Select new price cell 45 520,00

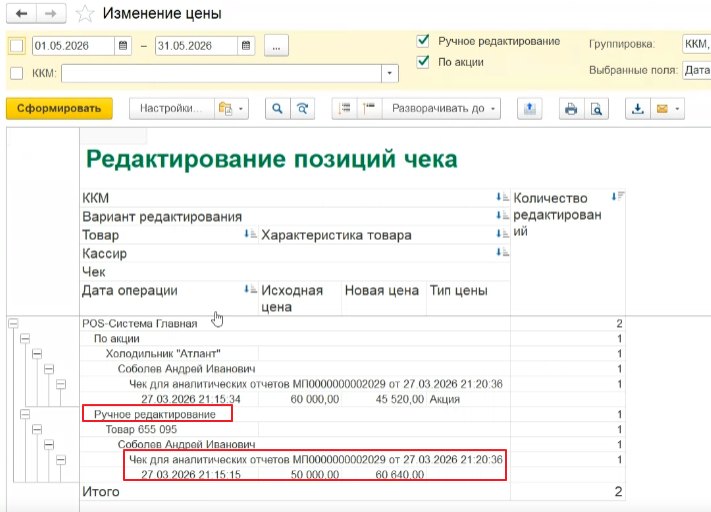384,400
